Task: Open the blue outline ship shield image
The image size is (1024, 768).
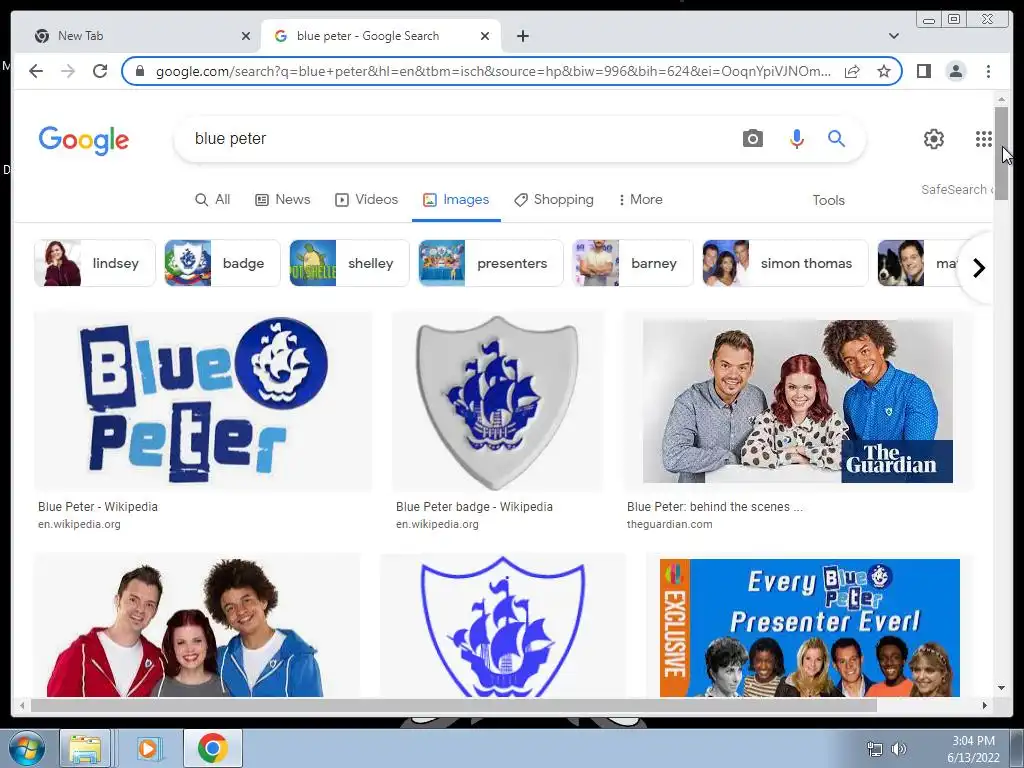Action: [x=503, y=625]
